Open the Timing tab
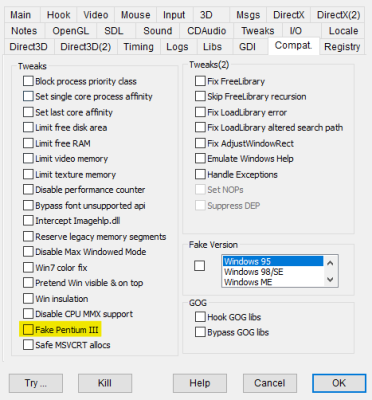 tap(138, 47)
